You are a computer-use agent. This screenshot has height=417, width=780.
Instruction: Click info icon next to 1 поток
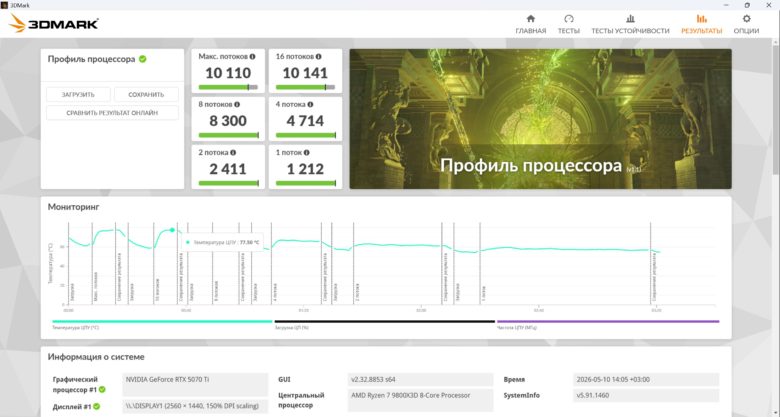click(306, 153)
